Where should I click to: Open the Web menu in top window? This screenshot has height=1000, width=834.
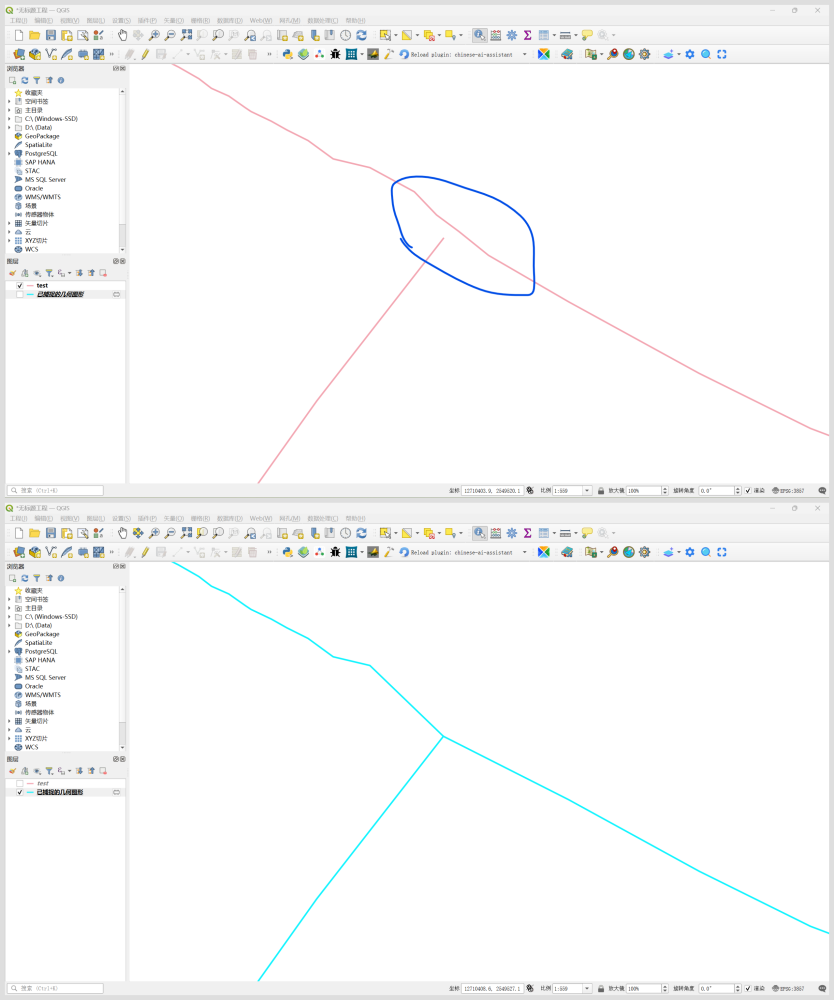click(260, 20)
